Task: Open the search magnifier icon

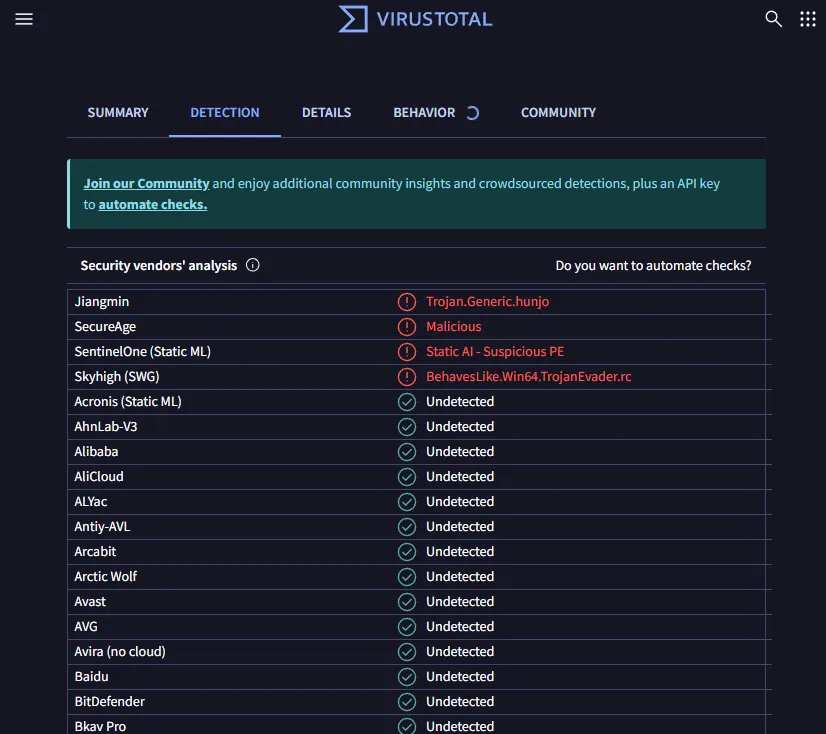Action: point(773,19)
